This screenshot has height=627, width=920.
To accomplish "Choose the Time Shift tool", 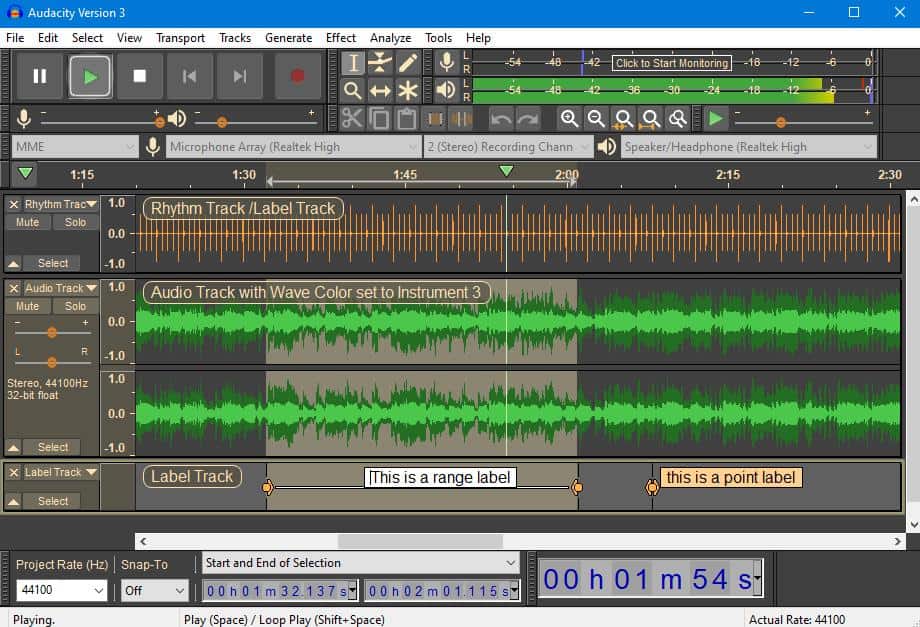I will [380, 91].
